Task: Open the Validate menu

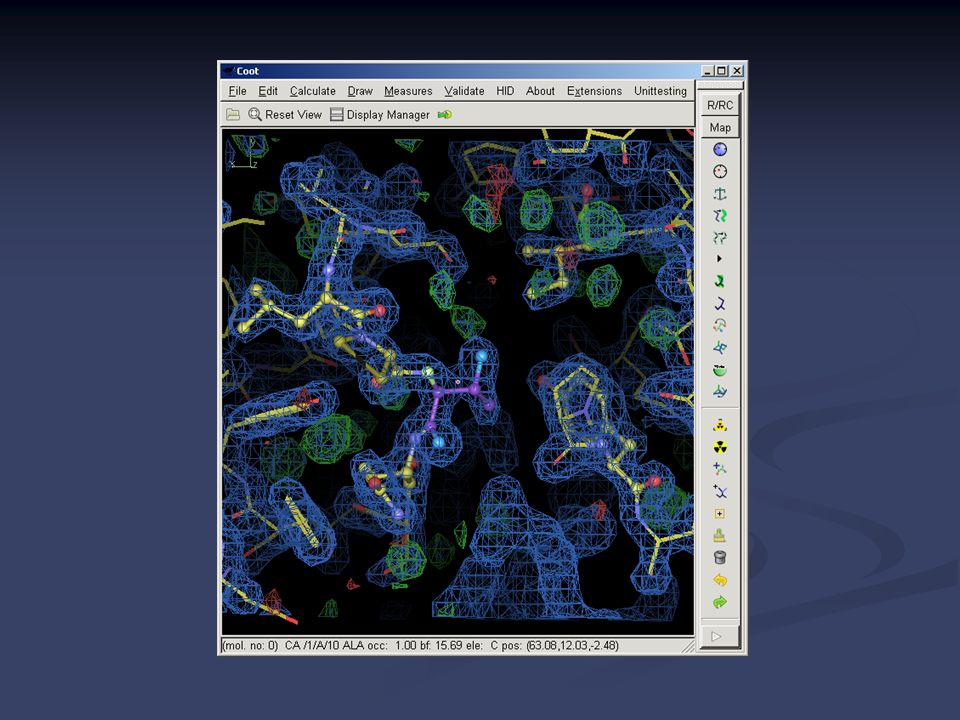Action: [x=464, y=91]
